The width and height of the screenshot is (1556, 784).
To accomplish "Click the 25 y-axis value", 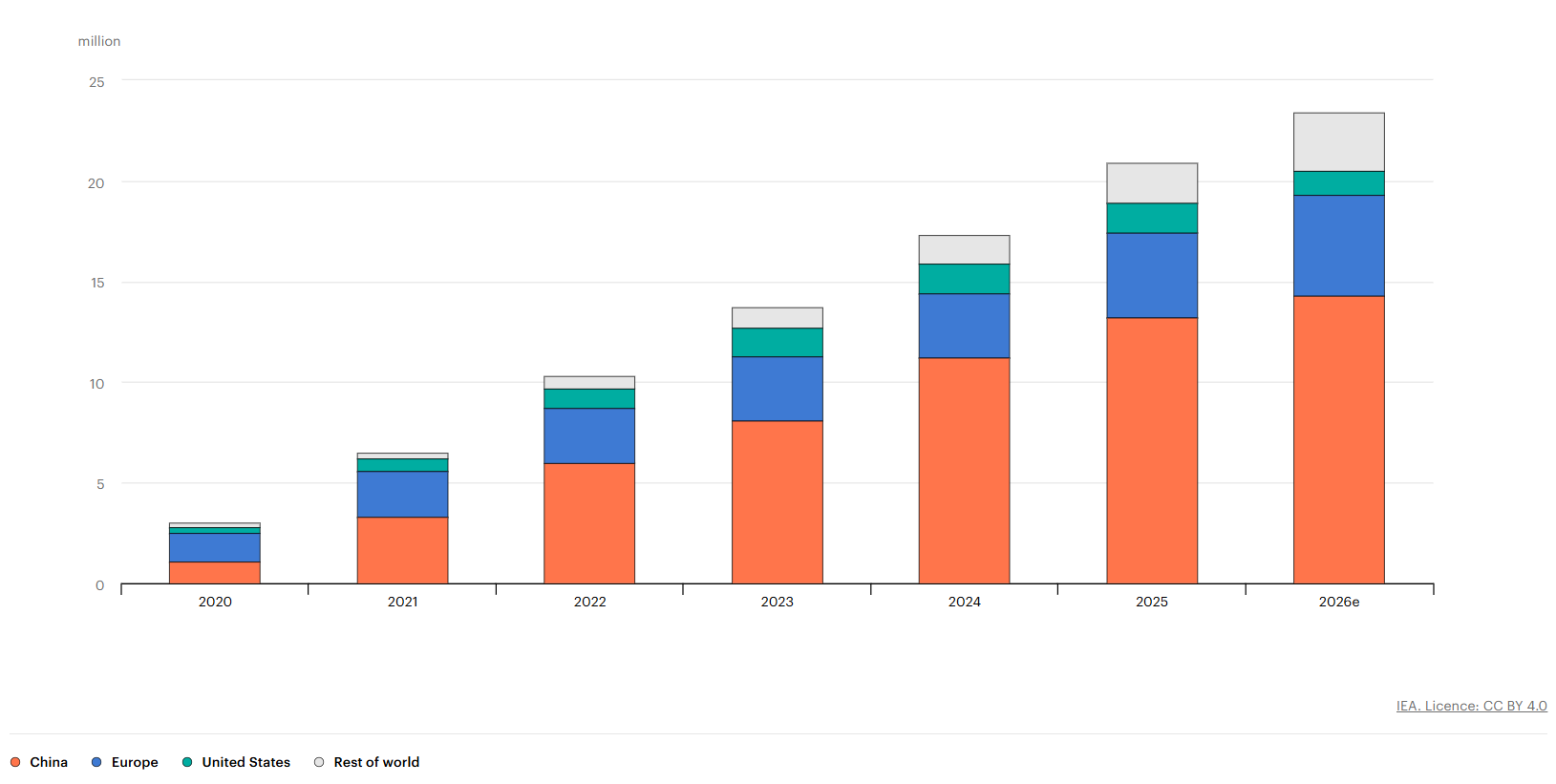I will (96, 82).
